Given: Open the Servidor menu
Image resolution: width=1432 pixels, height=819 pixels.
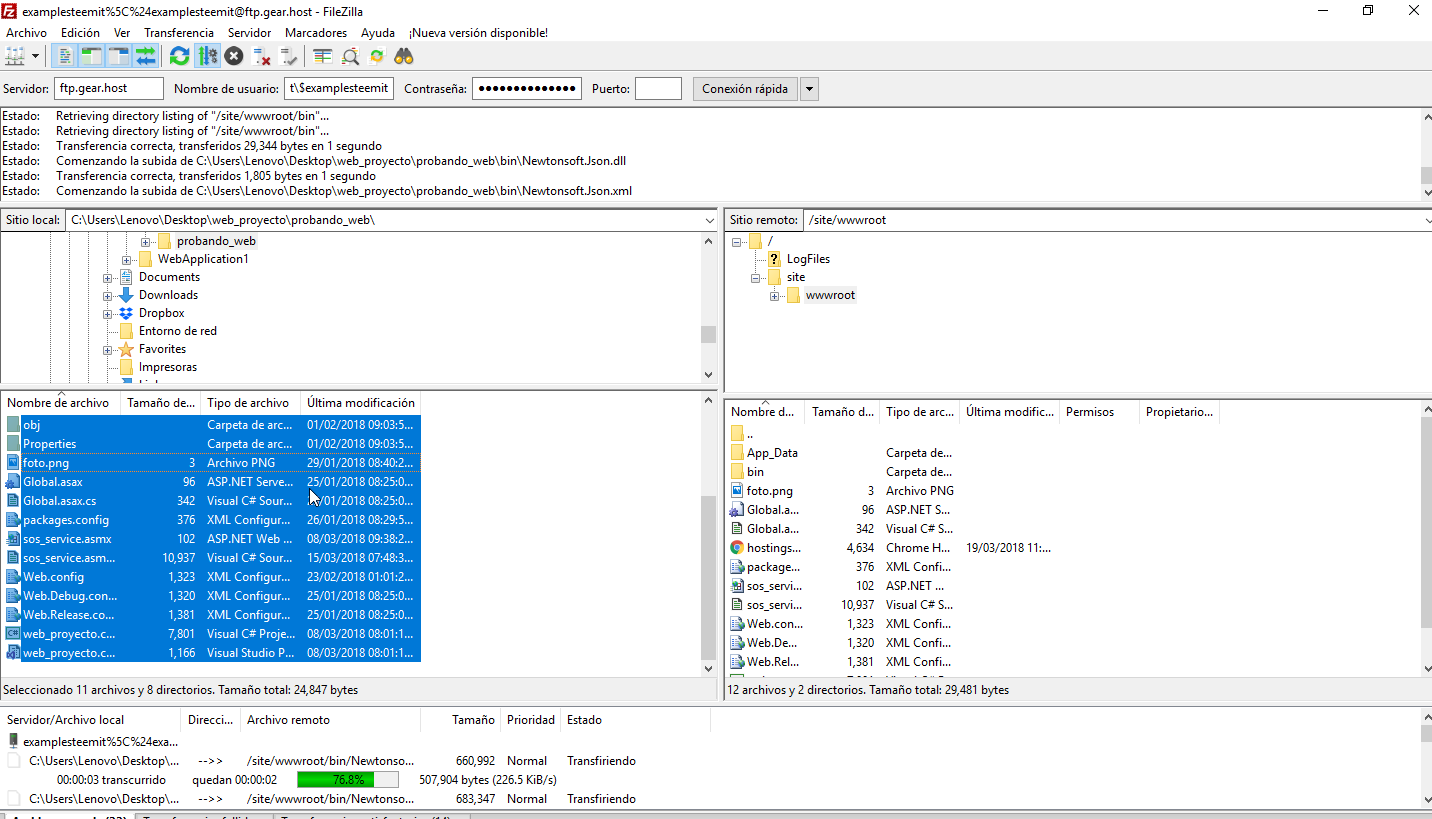Looking at the screenshot, I should click(x=249, y=33).
